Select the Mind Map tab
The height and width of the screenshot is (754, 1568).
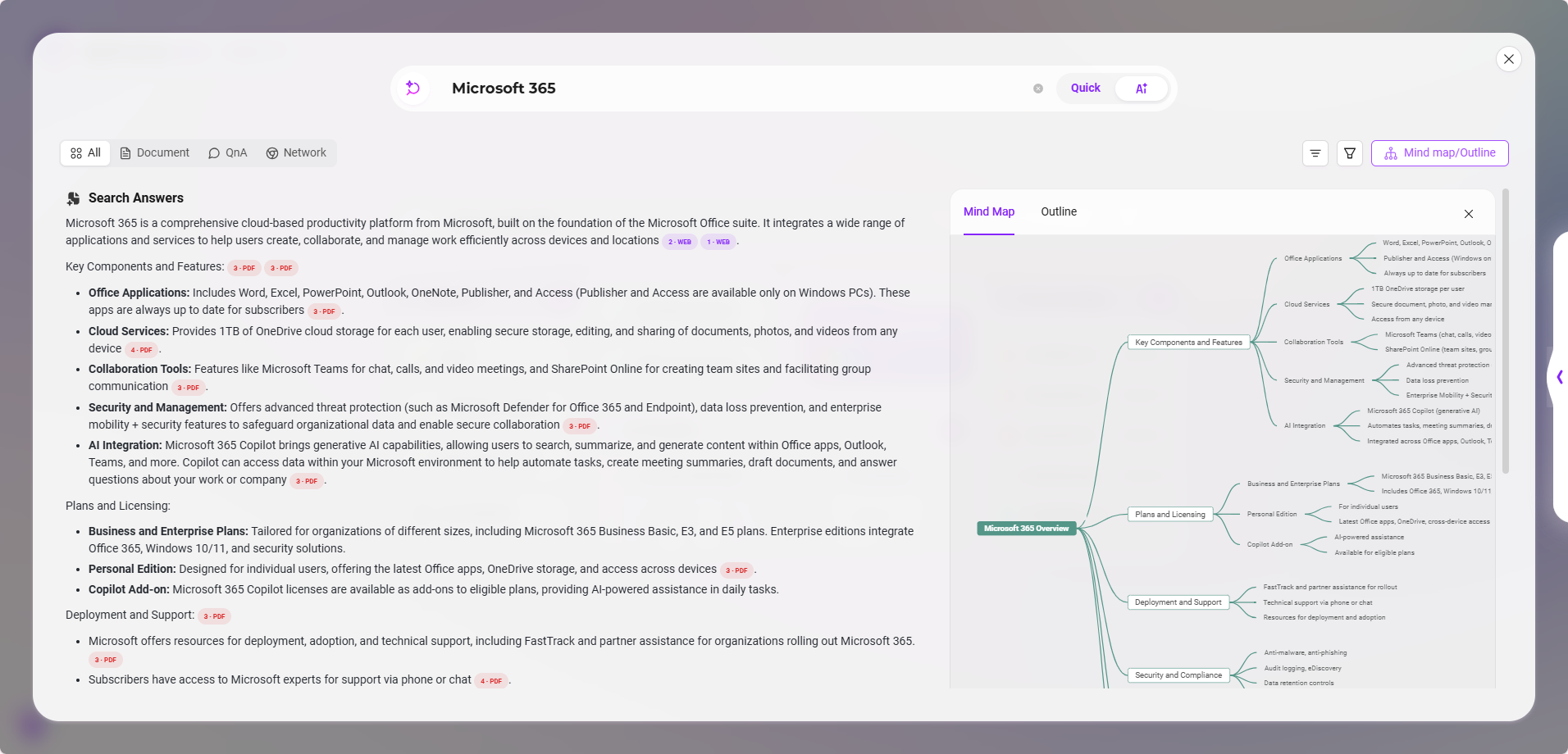click(988, 211)
